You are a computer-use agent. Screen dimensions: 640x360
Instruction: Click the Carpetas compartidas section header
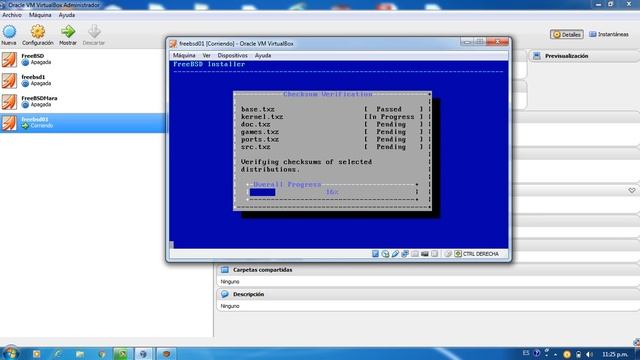(428, 270)
